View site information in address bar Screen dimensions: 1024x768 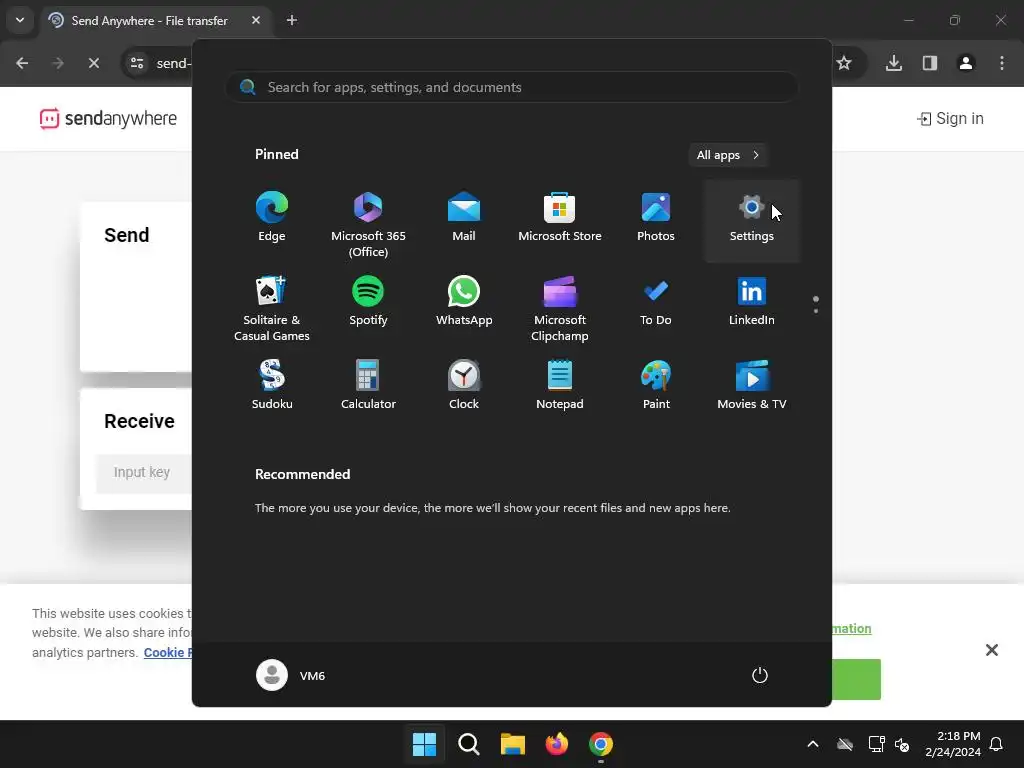(137, 63)
